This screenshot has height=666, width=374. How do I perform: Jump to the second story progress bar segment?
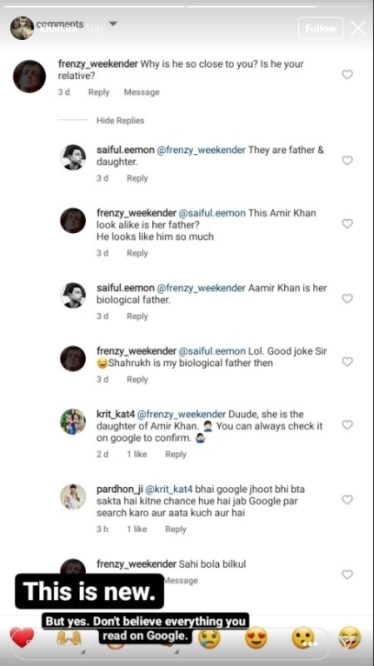coord(251,6)
